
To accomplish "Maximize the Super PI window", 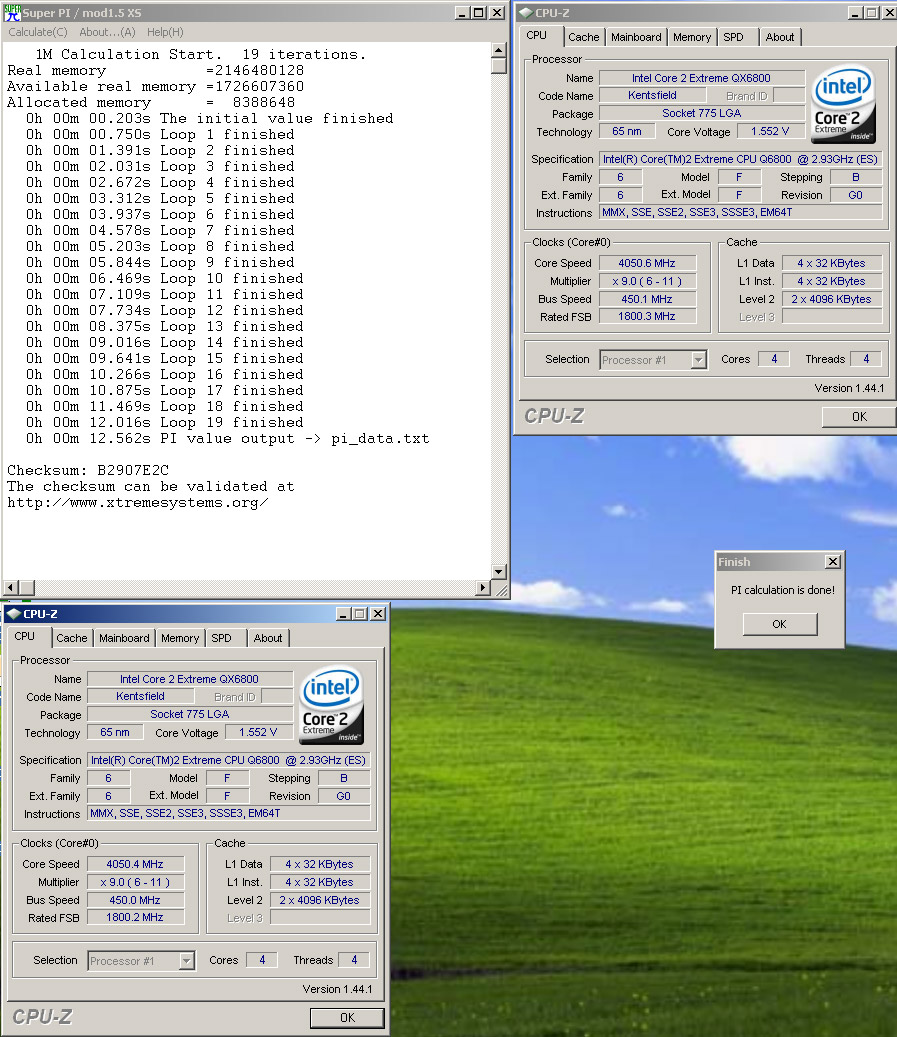I will 478,13.
